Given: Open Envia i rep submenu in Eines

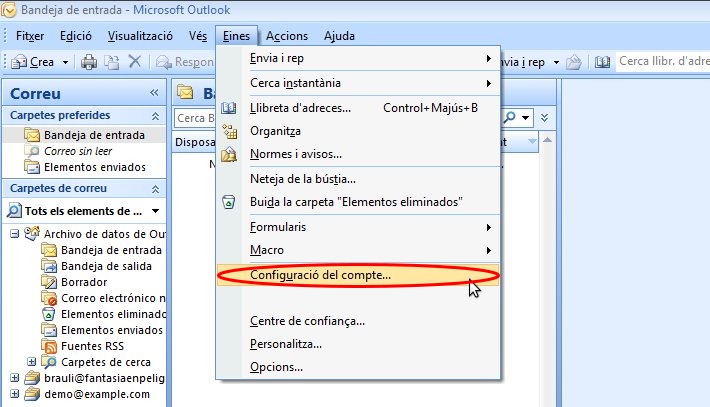Looking at the screenshot, I should coord(359,58).
